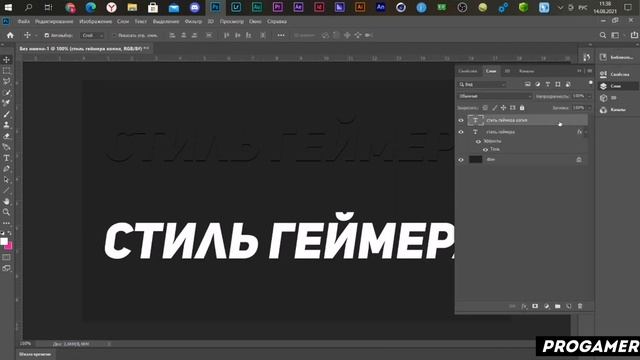Image resolution: width=640 pixels, height=360 pixels.
Task: Open the Opacity value dropdown arrow
Action: (x=589, y=96)
